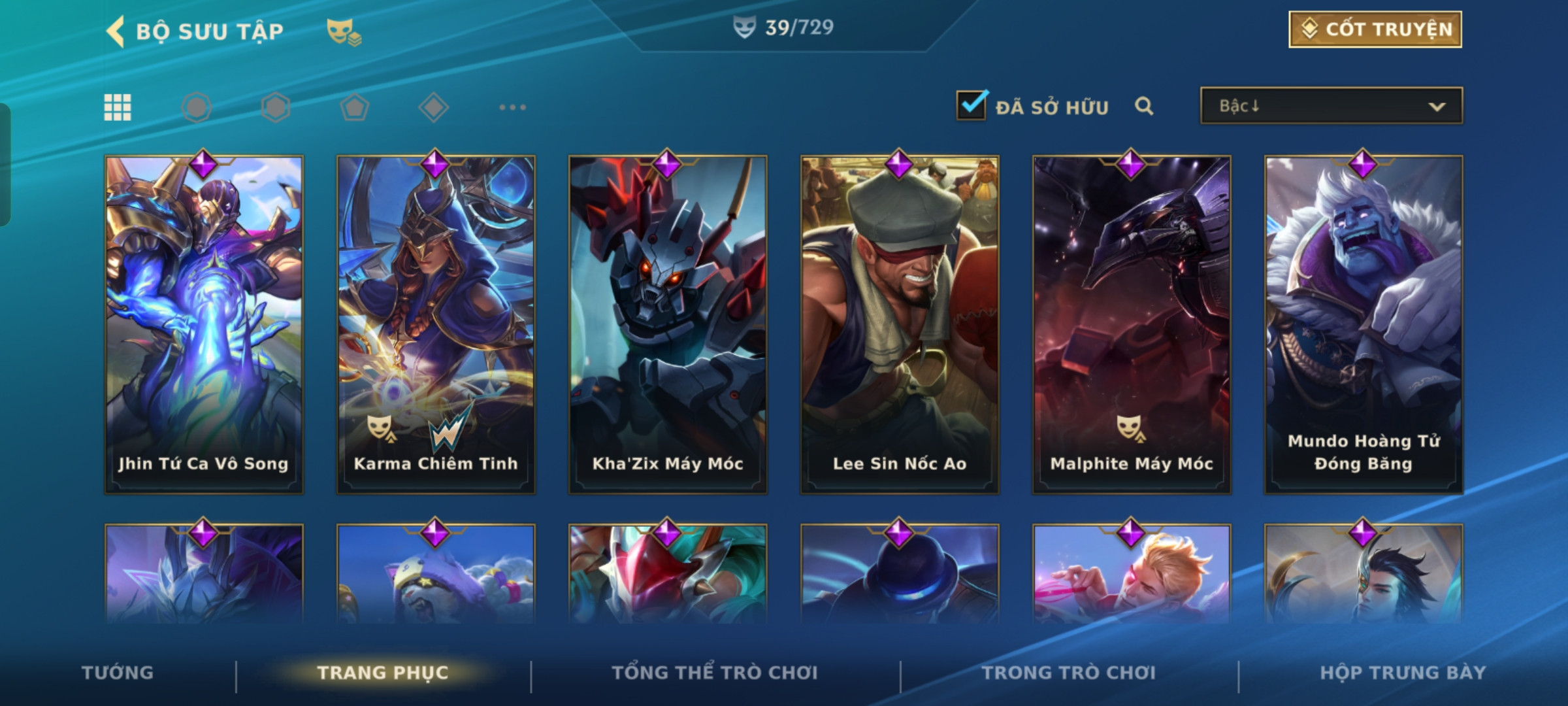Image resolution: width=1568 pixels, height=706 pixels.
Task: Expand sort options with the chevron arrow
Action: click(1437, 107)
